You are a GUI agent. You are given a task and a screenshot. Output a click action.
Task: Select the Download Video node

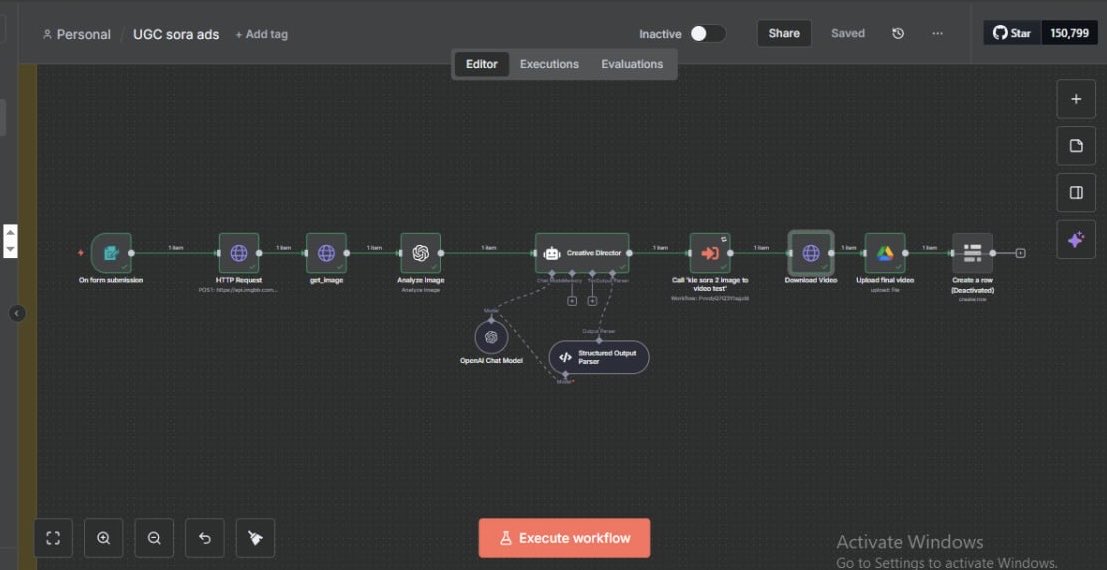pyautogui.click(x=810, y=253)
